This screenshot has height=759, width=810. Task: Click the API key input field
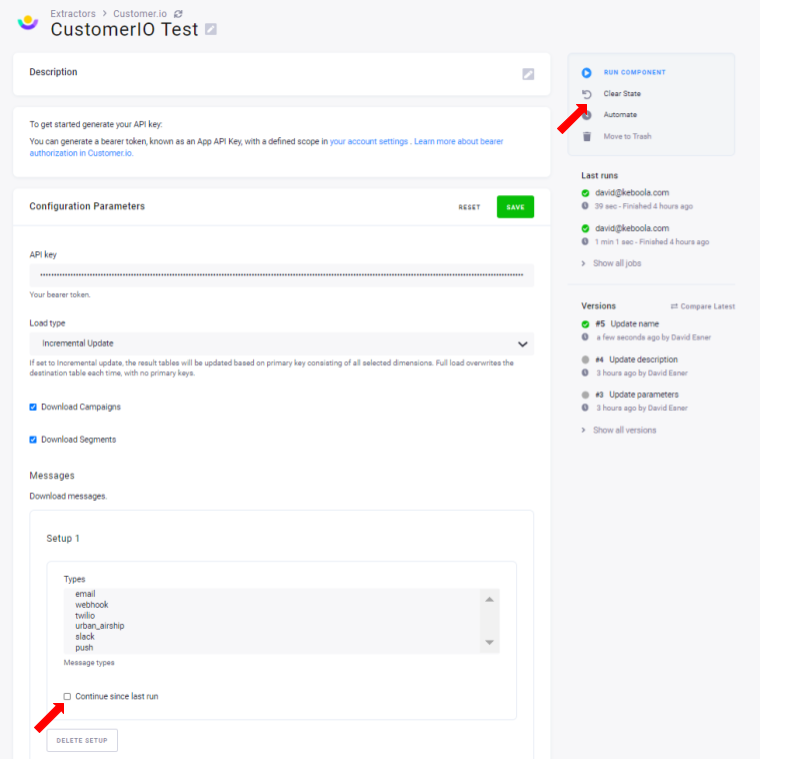click(282, 275)
